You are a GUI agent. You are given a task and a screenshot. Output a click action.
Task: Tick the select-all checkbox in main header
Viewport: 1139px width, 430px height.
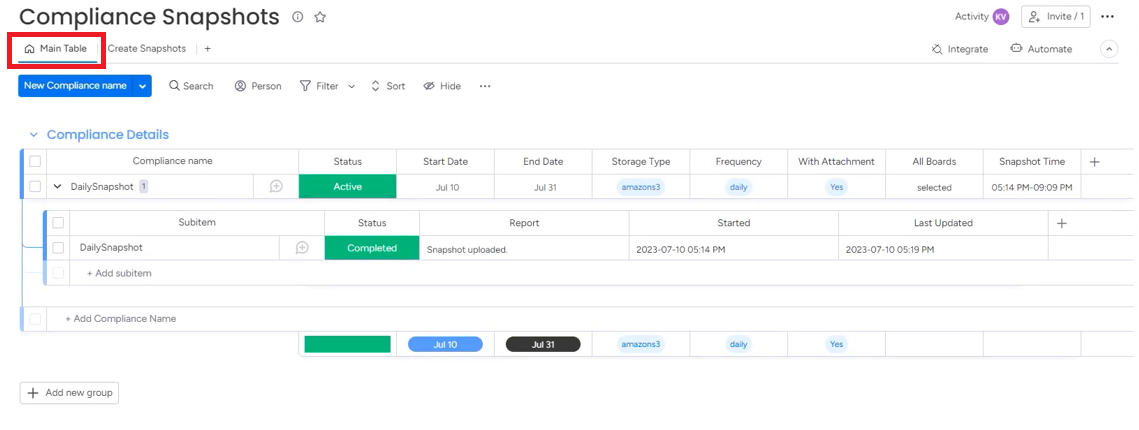coord(35,161)
